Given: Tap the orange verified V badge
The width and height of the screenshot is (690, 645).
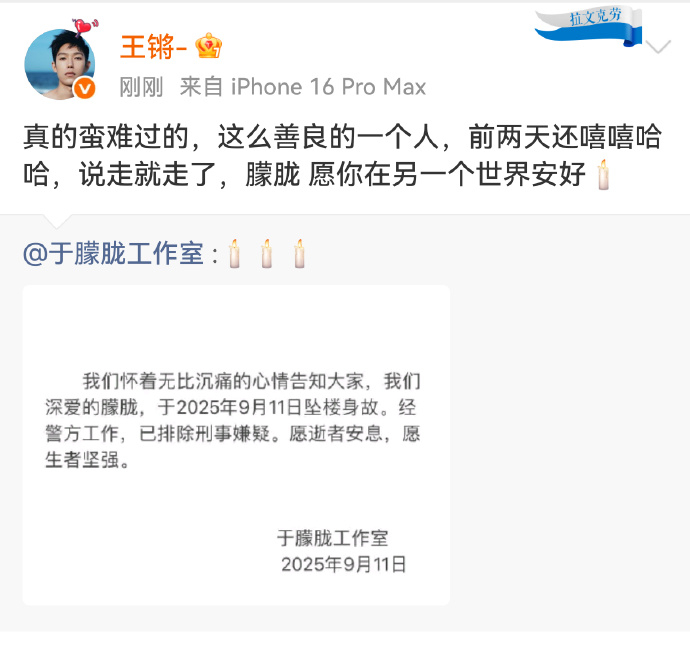Looking at the screenshot, I should point(84,89).
